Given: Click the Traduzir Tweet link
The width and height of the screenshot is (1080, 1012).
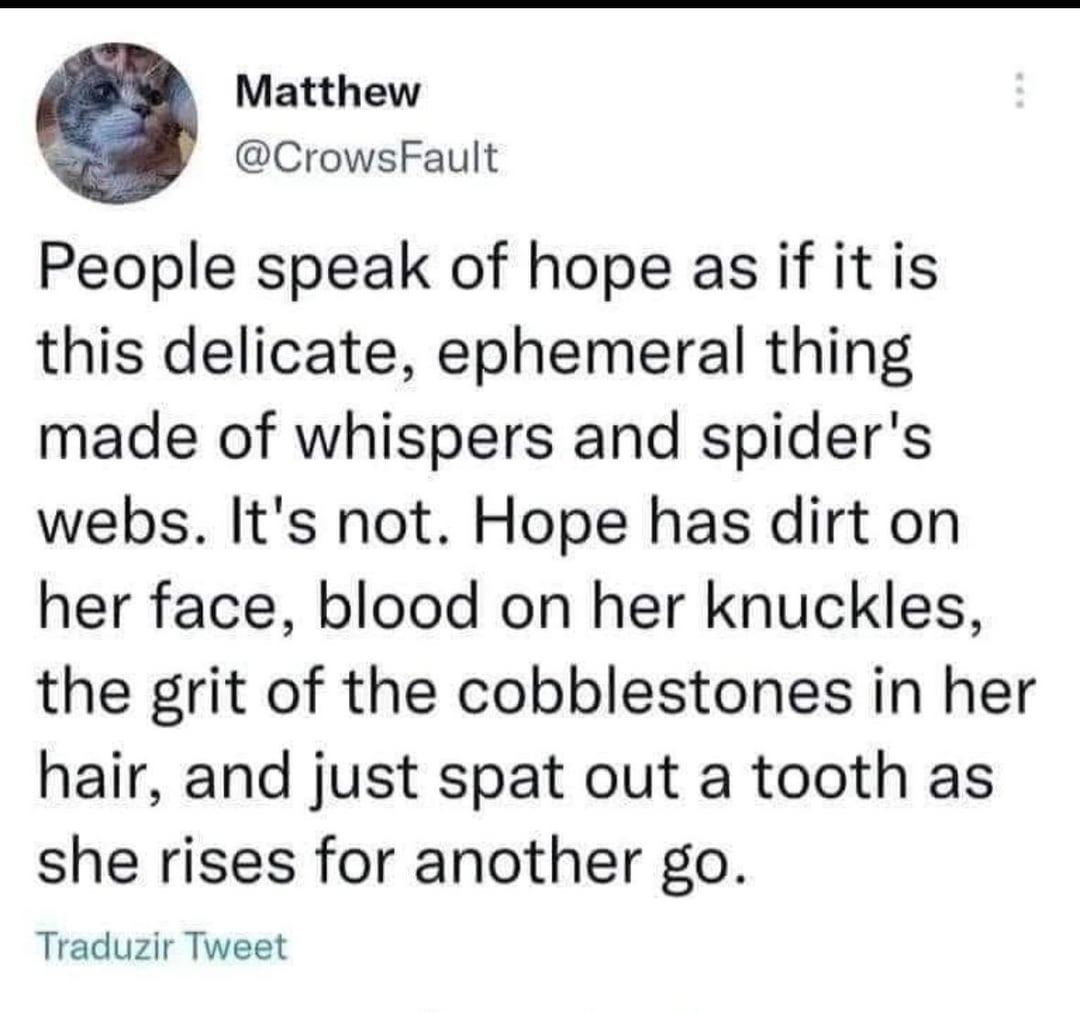Looking at the screenshot, I should tap(163, 946).
